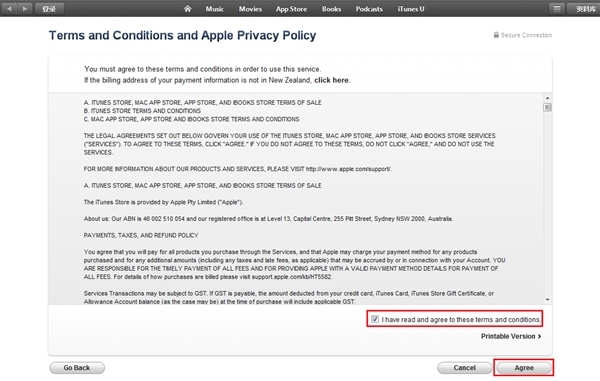Open the Movies section
Screen dimensions: 600x381
[x=250, y=9]
